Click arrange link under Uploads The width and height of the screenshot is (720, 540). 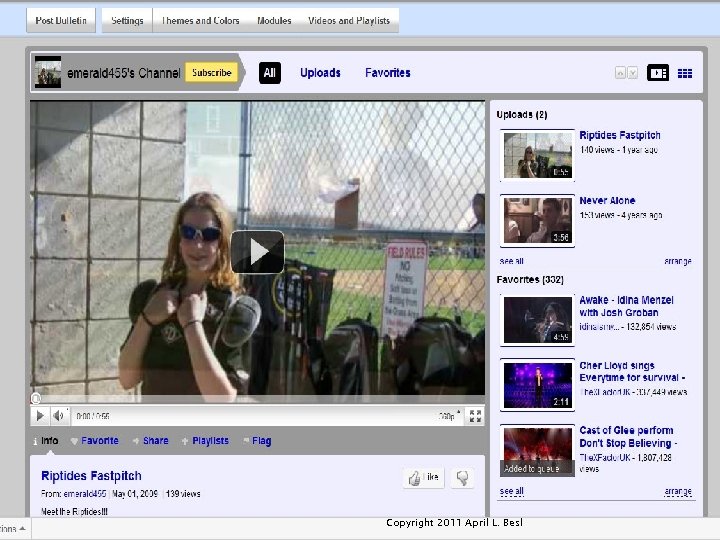pyautogui.click(x=678, y=261)
